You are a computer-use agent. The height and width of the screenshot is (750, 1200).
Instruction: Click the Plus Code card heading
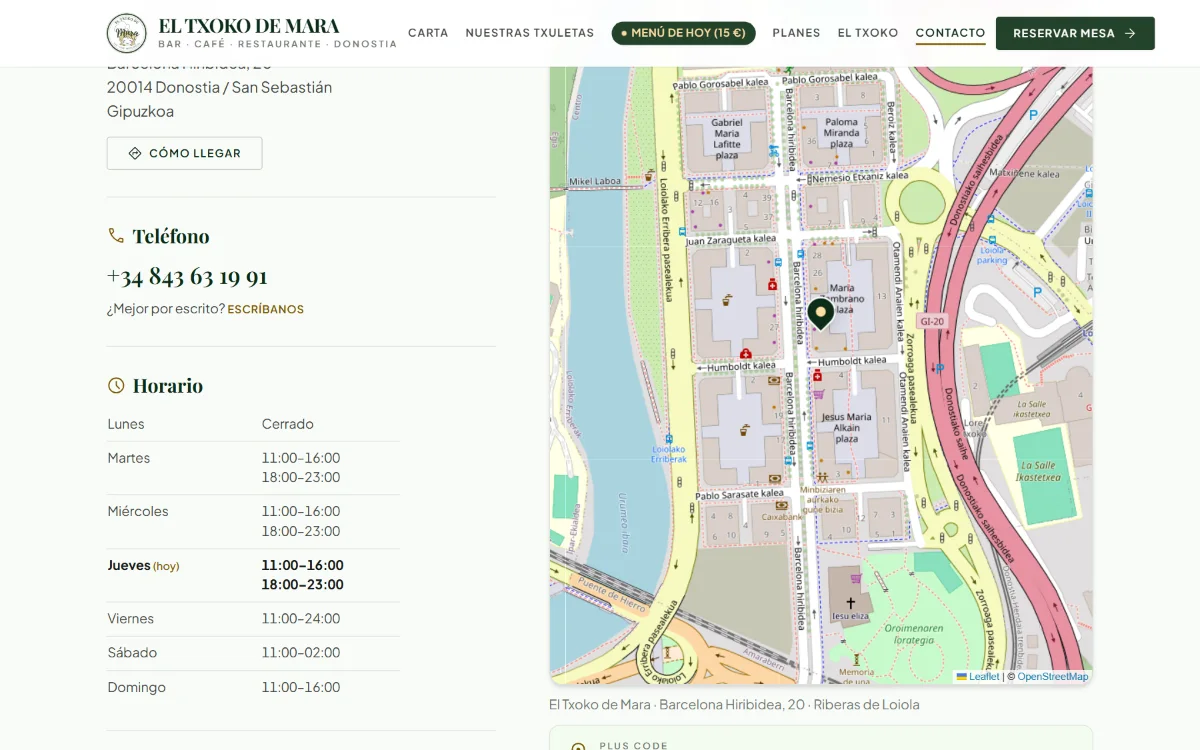pos(633,745)
